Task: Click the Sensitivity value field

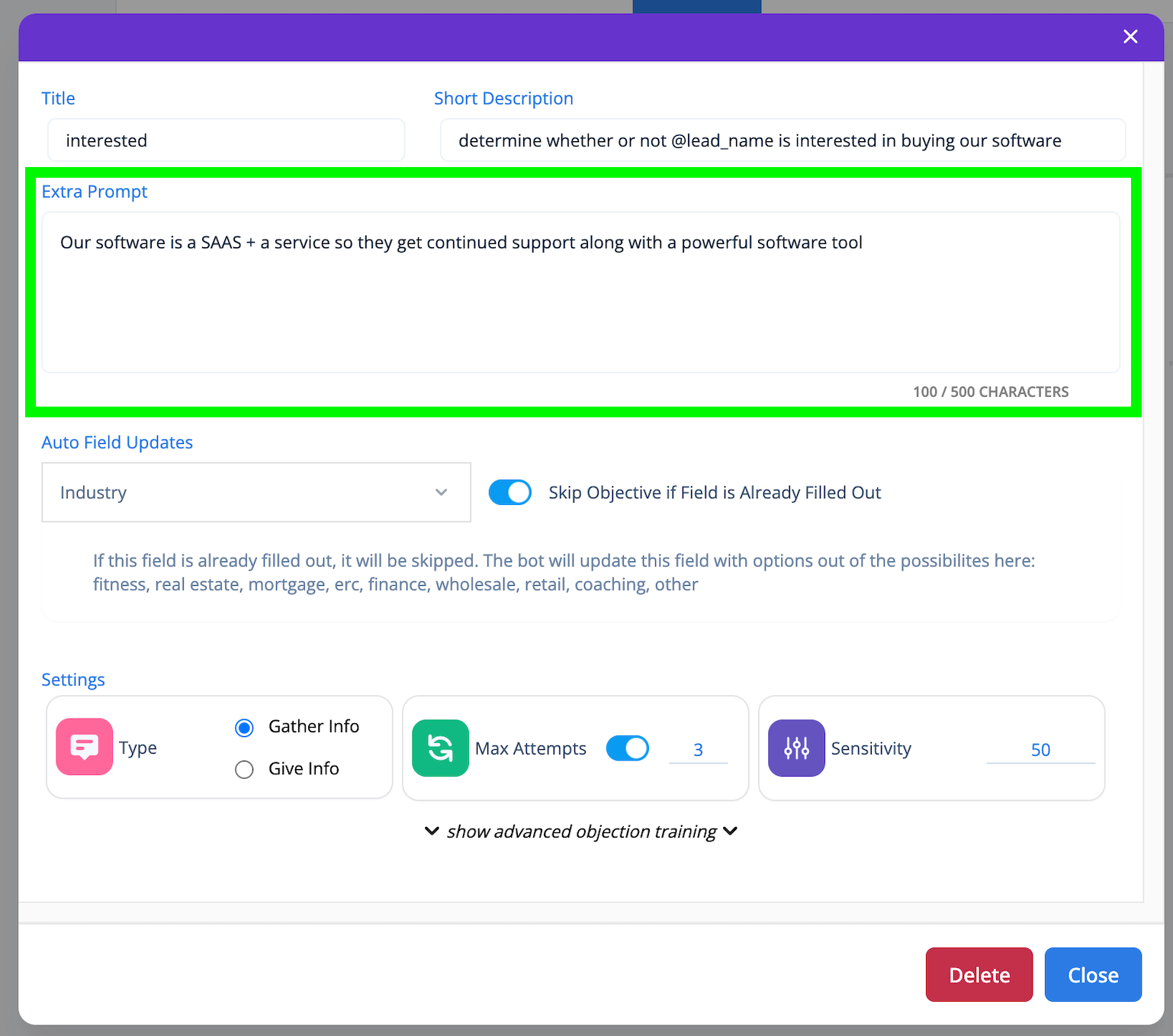Action: point(1040,749)
